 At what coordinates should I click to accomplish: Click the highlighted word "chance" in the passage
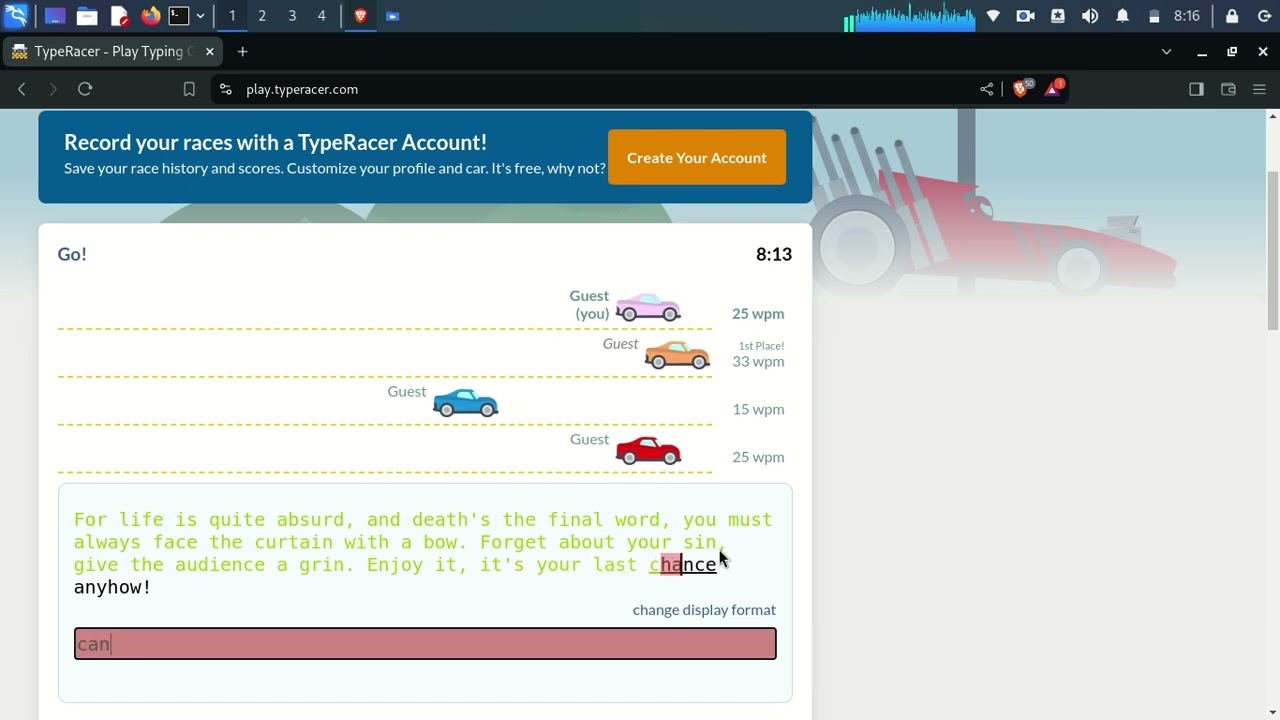pos(683,564)
